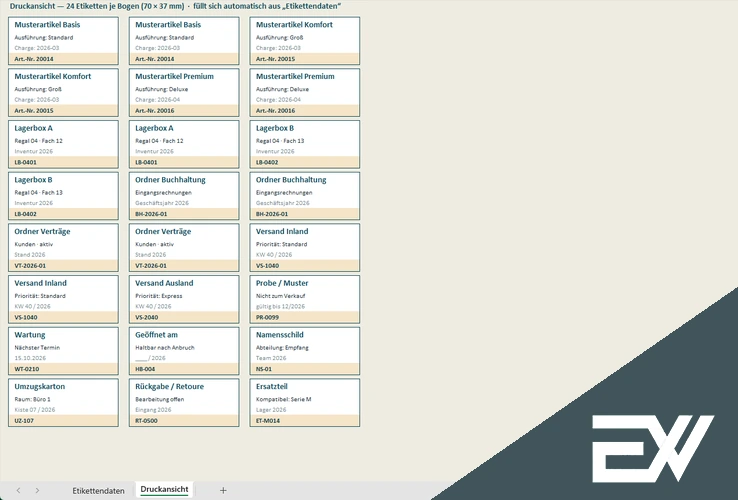Select the VS-2040 code cell

point(184,317)
